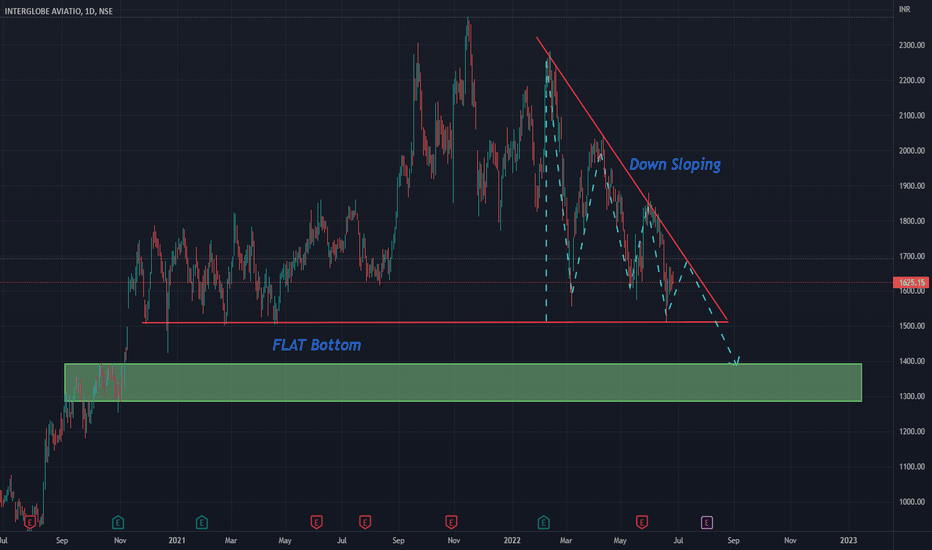The image size is (932, 550).
Task: Click the 1900.00 price axis label
Action: (912, 186)
